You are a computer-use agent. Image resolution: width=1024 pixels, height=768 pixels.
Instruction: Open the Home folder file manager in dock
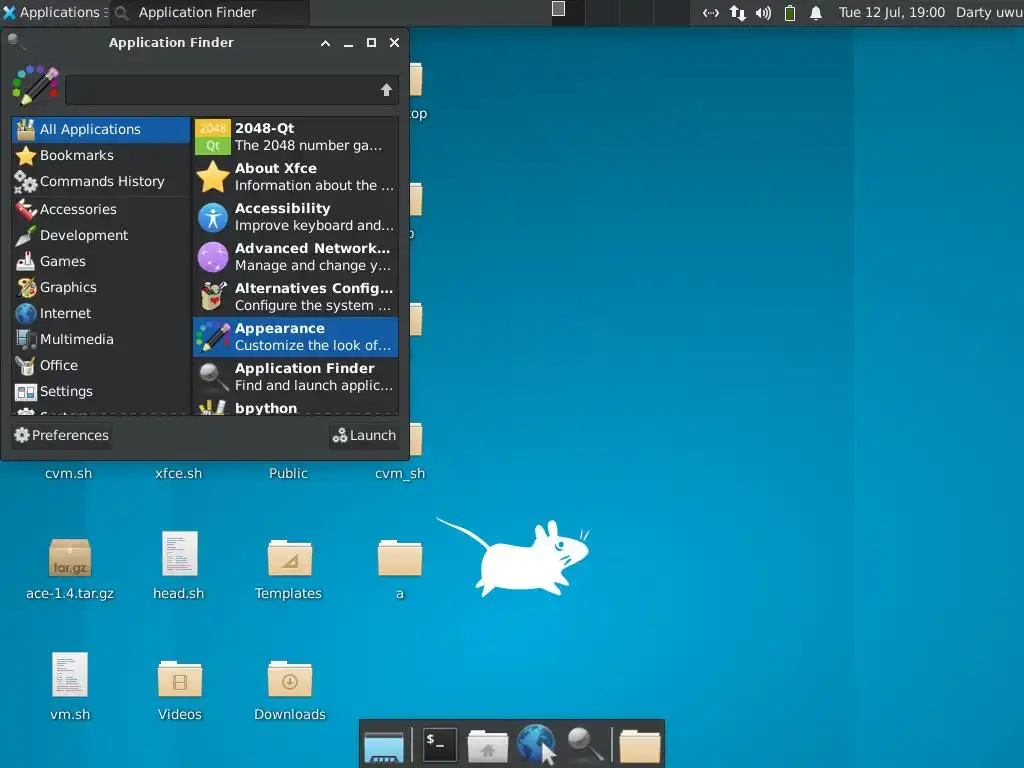488,746
